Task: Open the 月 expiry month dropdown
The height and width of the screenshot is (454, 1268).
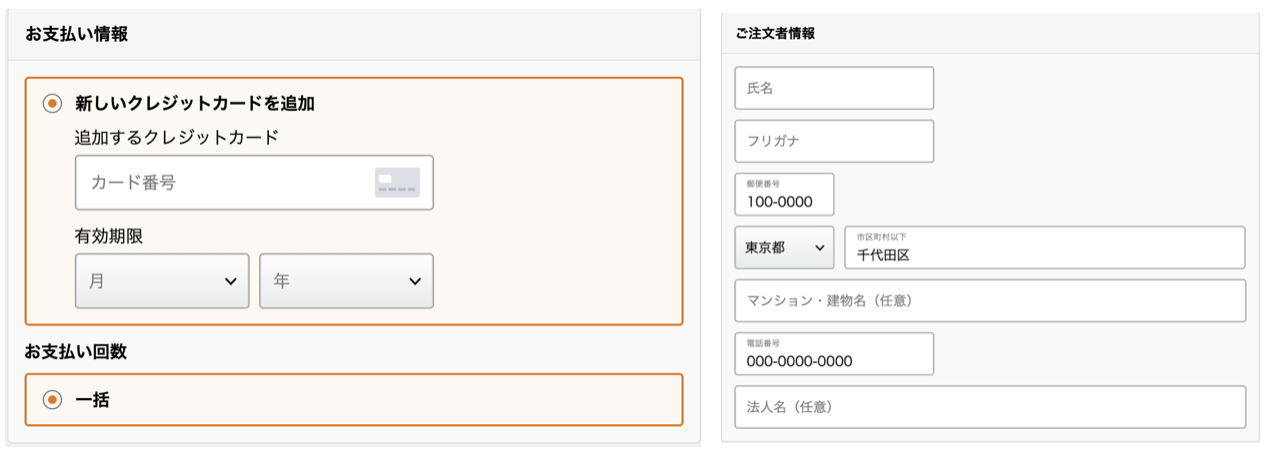Action: pos(162,281)
